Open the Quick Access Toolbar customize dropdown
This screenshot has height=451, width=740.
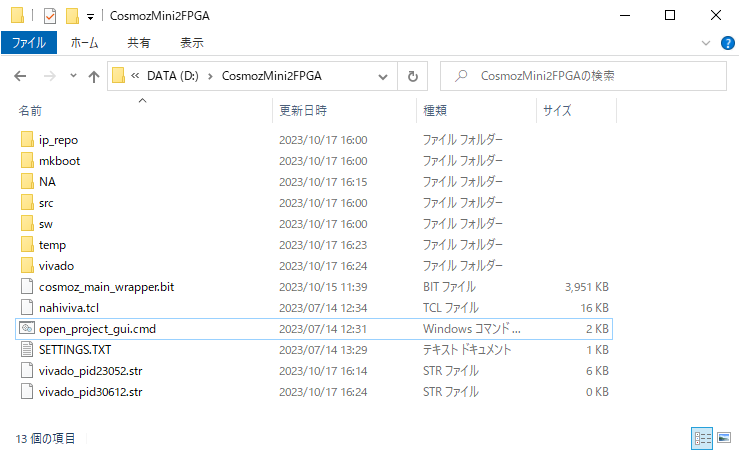click(x=90, y=17)
